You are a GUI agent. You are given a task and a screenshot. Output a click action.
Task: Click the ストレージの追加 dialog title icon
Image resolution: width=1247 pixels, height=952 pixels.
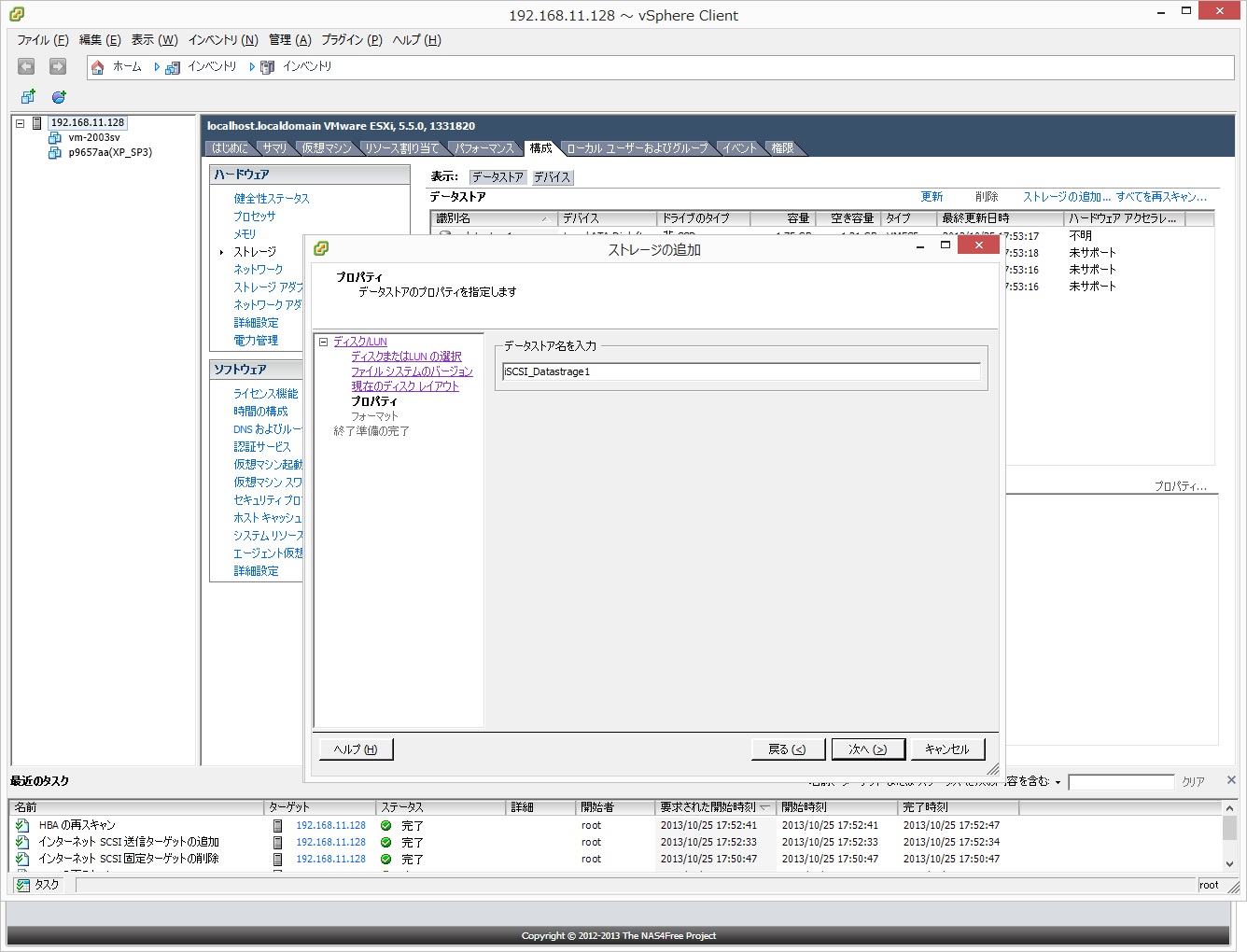click(321, 248)
